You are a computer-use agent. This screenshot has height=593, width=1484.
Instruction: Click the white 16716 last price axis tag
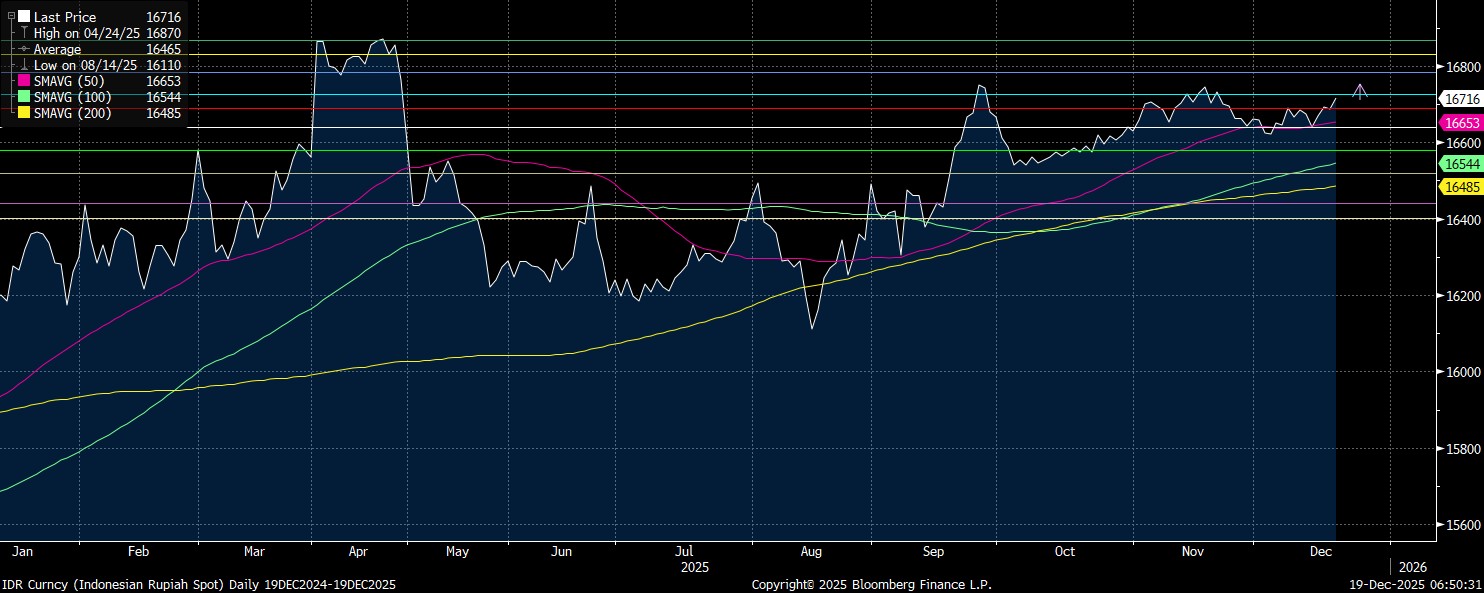1461,99
